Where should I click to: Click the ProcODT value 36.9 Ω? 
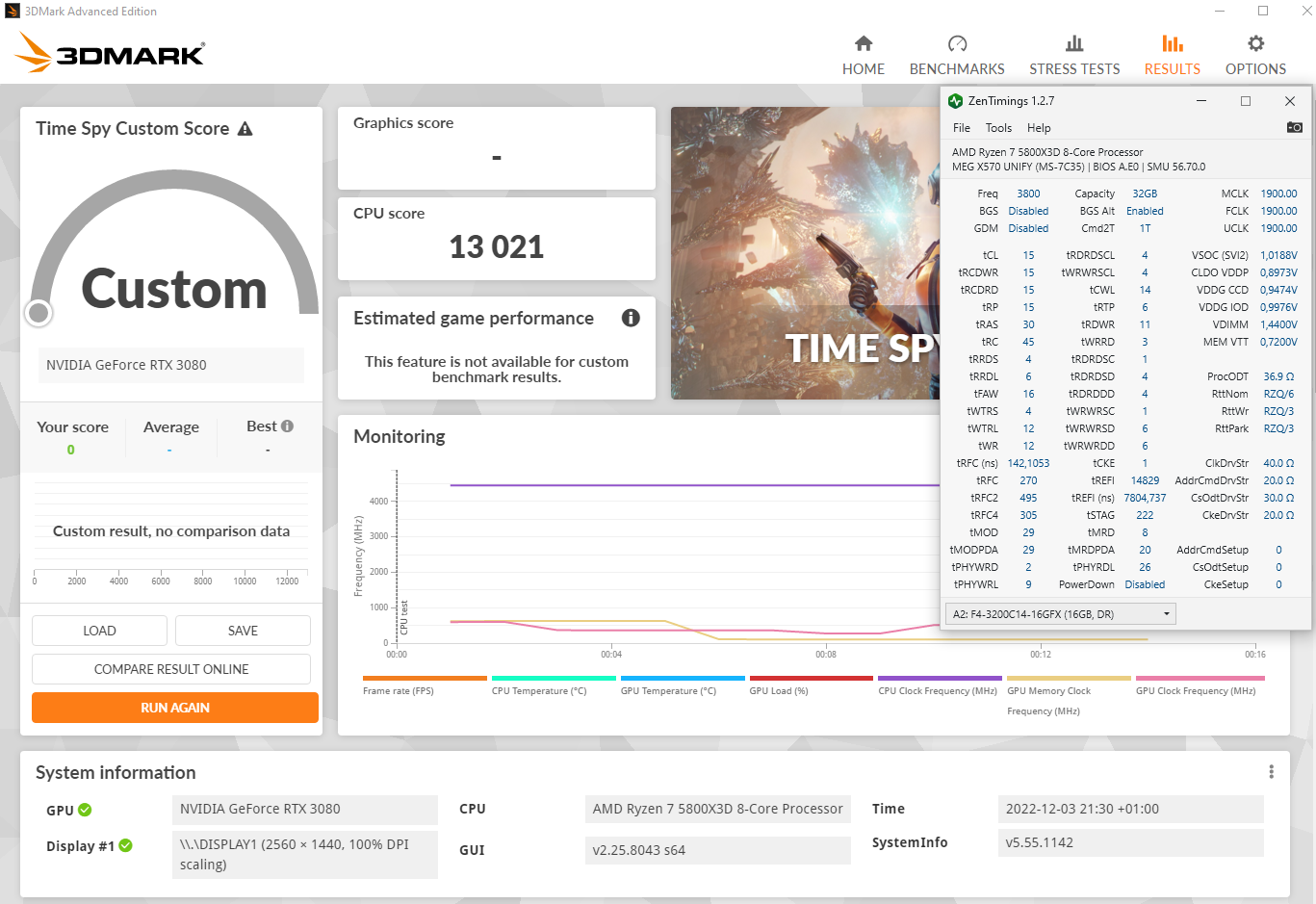(x=1278, y=376)
